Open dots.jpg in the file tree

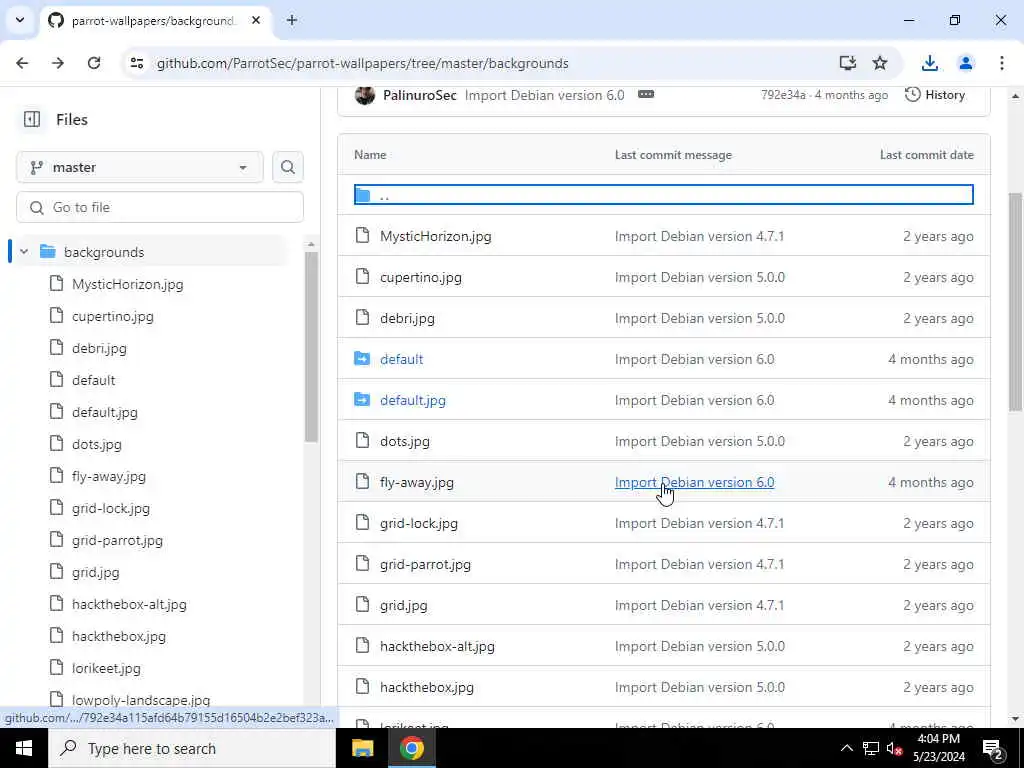click(97, 444)
